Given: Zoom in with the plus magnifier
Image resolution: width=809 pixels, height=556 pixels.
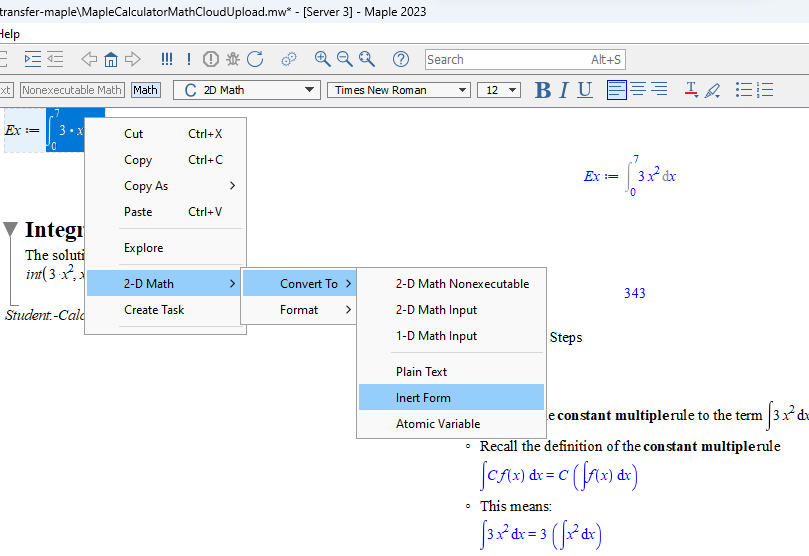Looking at the screenshot, I should [322, 59].
